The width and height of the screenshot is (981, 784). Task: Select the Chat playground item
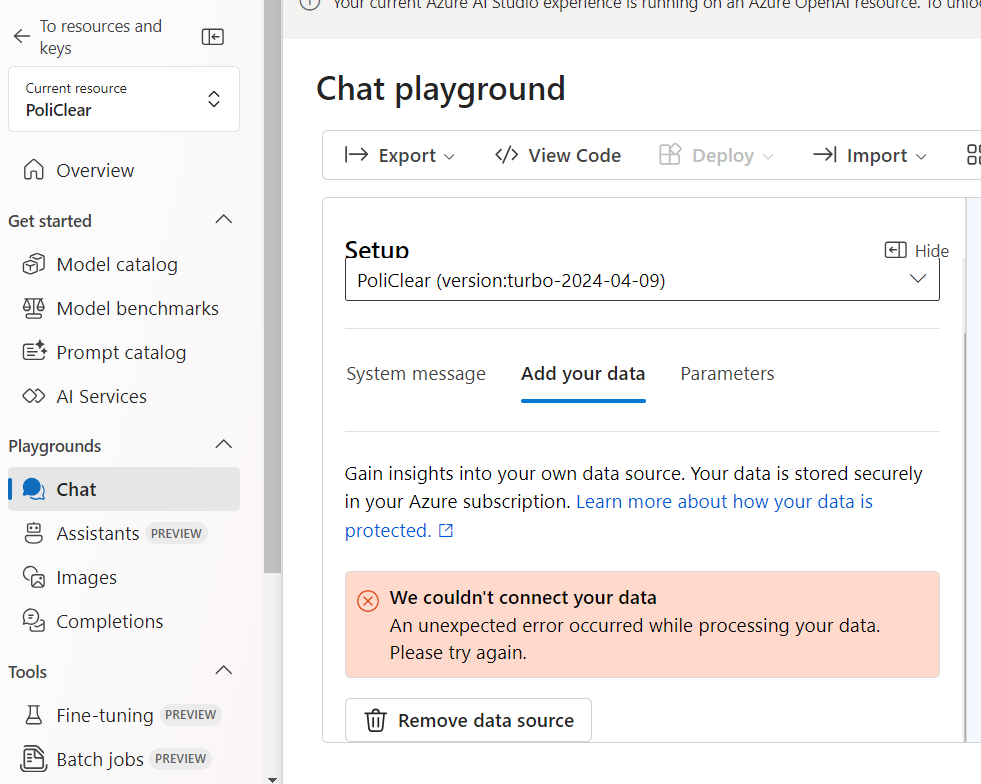point(124,489)
